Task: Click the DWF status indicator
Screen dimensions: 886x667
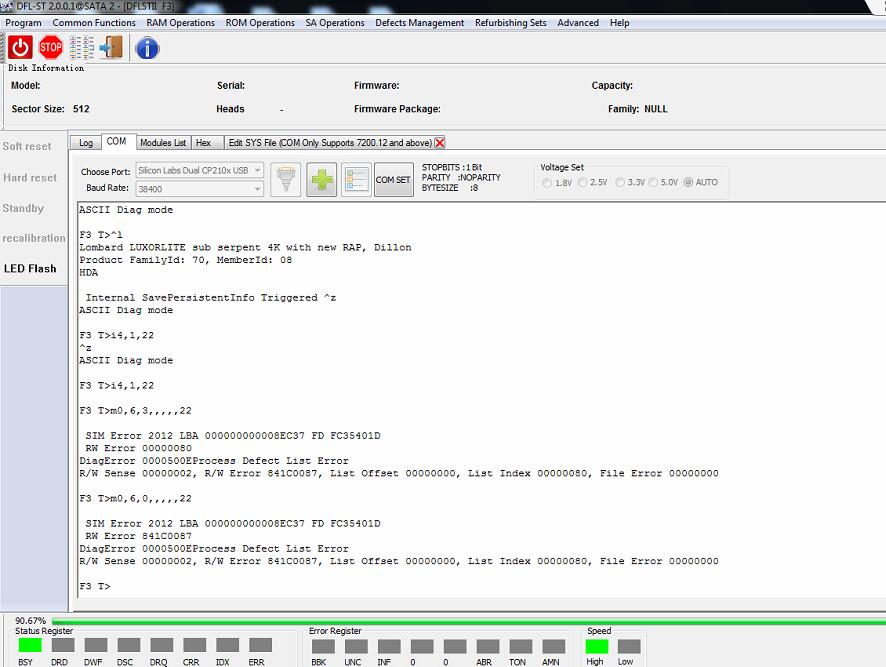Action: point(95,645)
